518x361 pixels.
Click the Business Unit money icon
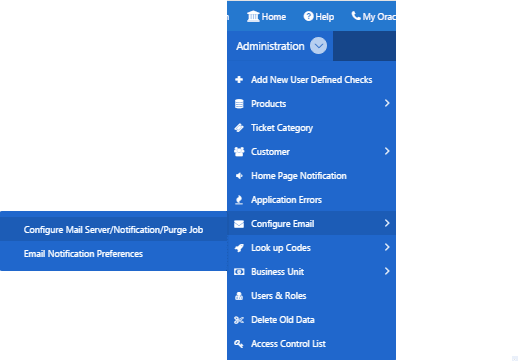click(x=239, y=272)
